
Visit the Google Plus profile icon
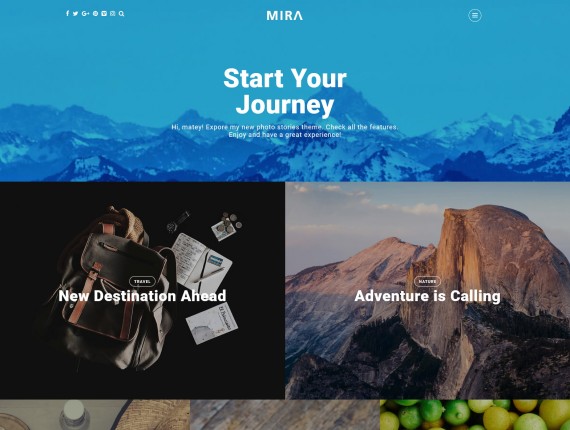click(x=85, y=13)
